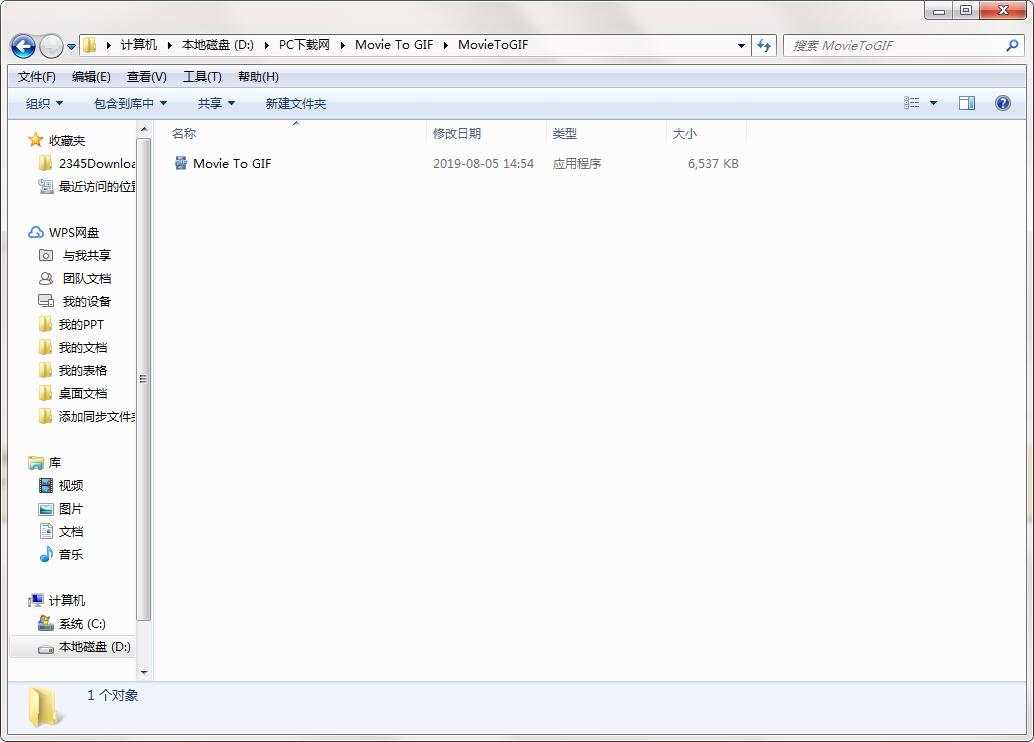Click the change view icon
Viewport: 1034px width, 742px height.
click(912, 103)
